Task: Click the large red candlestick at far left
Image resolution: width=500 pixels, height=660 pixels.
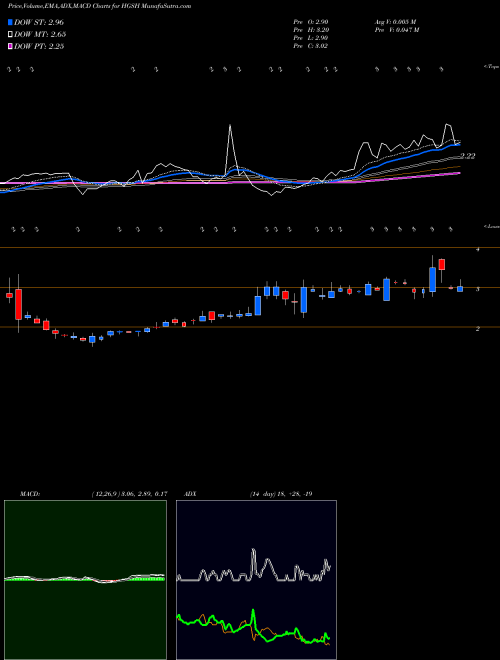Action: click(x=18, y=304)
